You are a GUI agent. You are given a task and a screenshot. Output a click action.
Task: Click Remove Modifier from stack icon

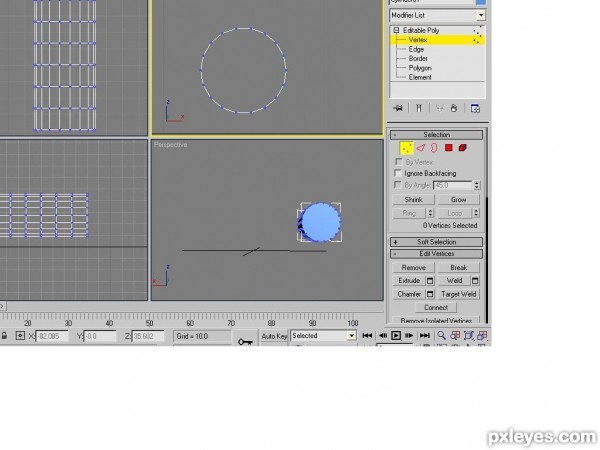pos(454,108)
